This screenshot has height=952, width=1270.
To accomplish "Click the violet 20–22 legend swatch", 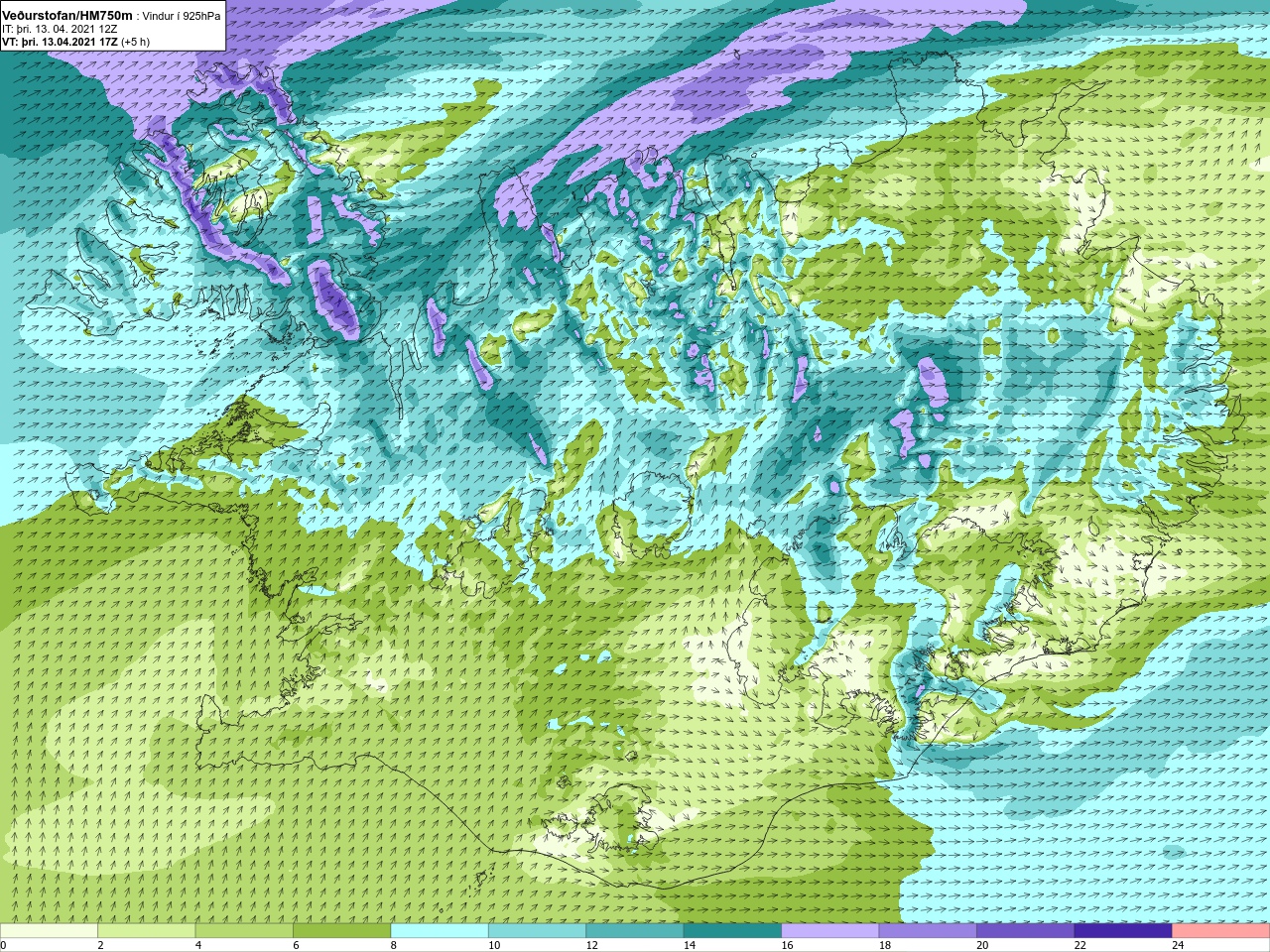I will pos(1026,931).
